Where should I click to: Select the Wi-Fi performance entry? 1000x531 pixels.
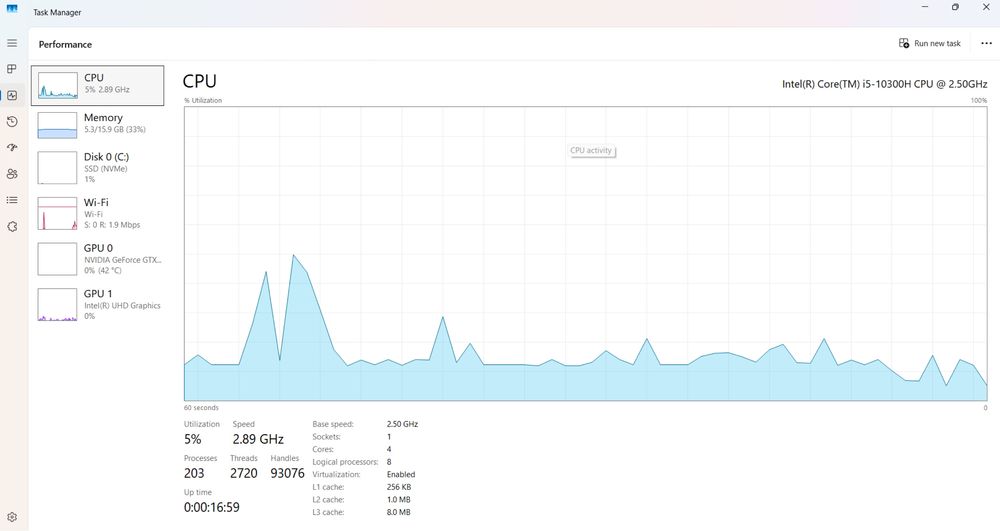(98, 213)
